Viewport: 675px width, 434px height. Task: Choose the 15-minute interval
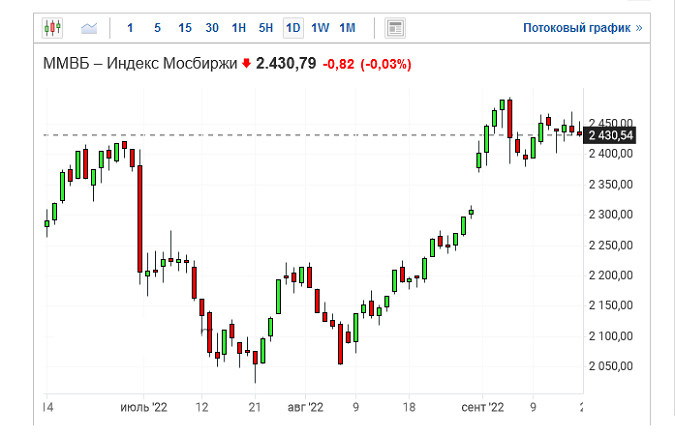coord(185,27)
